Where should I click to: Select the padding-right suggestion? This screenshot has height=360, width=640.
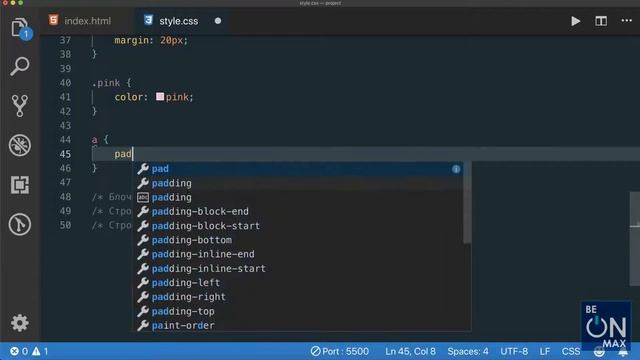pyautogui.click(x=299, y=297)
